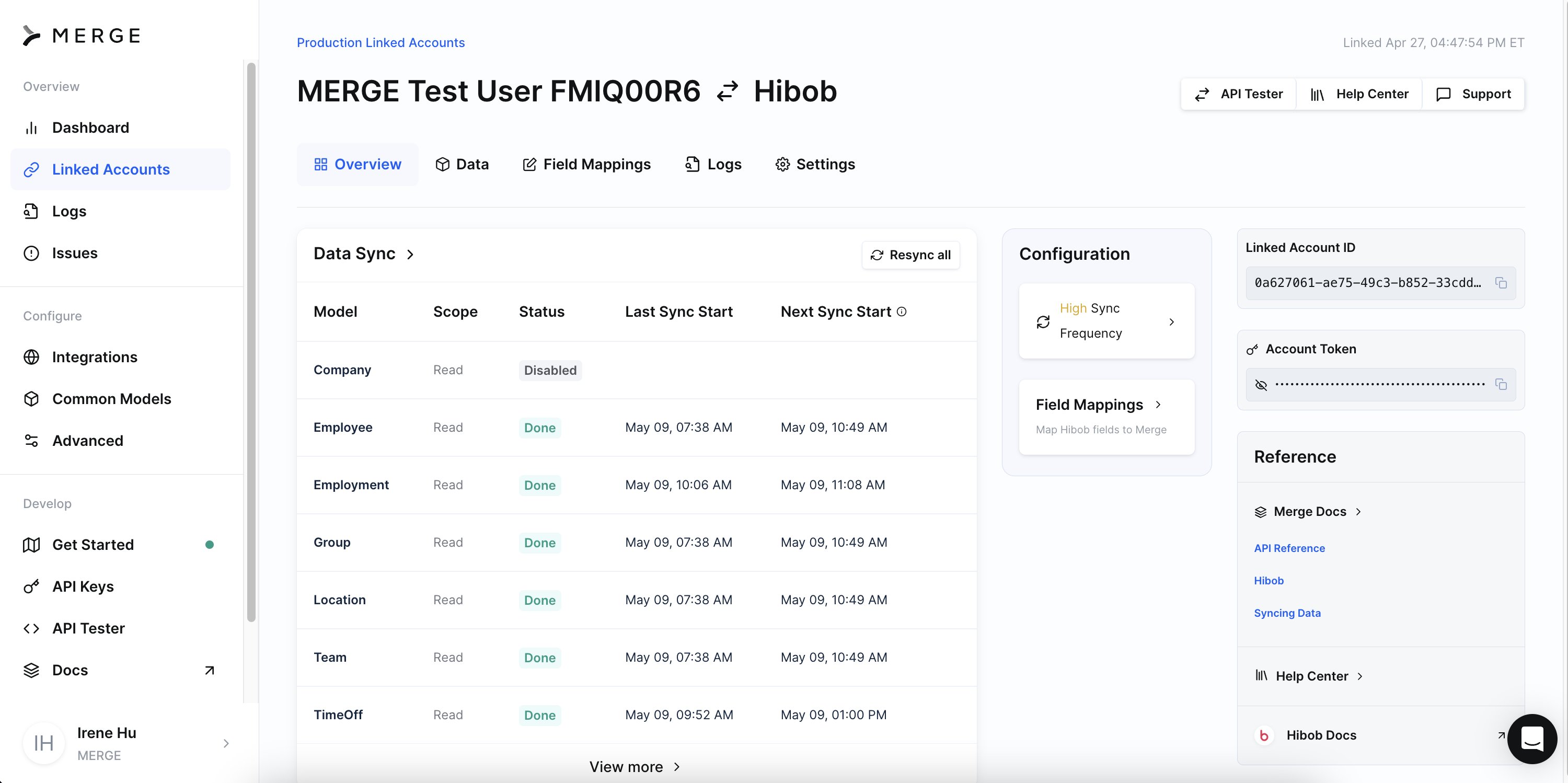This screenshot has height=783, width=1568.
Task: Open Issues in the sidebar
Action: pos(74,254)
